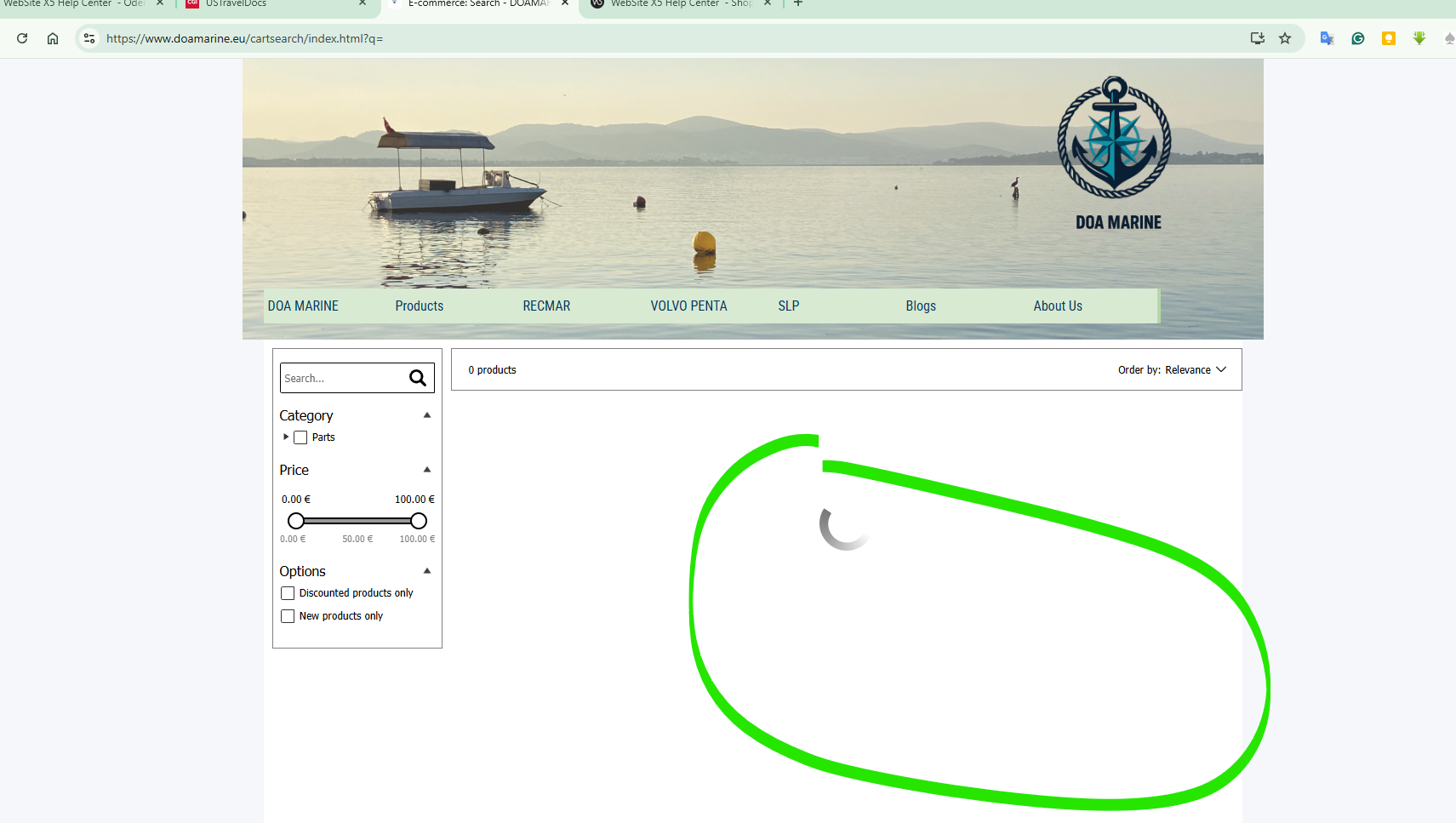Reload the page with the refresh icon
This screenshot has width=1456, height=823.
point(22,38)
